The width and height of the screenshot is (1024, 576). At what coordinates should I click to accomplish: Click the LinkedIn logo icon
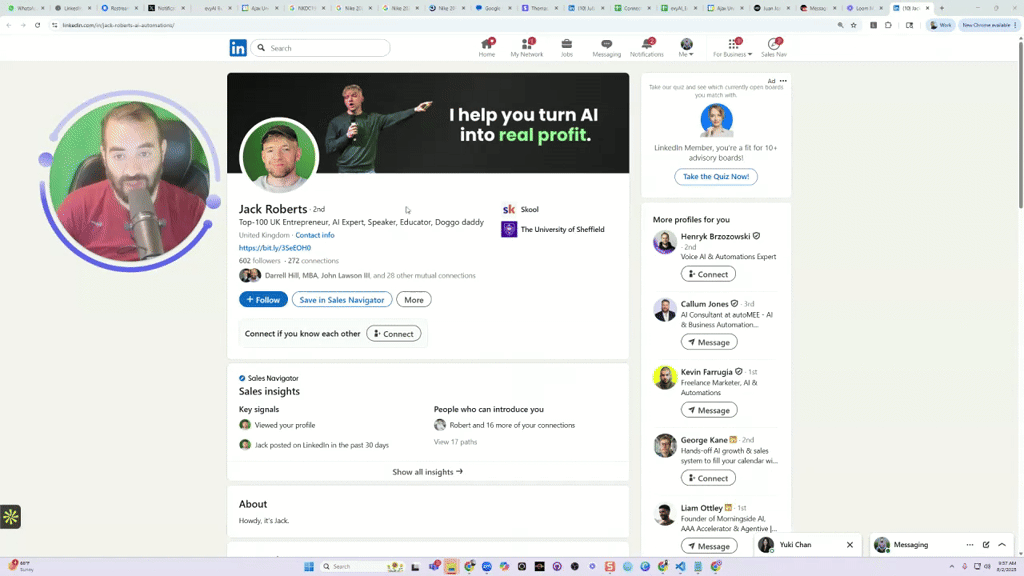238,48
